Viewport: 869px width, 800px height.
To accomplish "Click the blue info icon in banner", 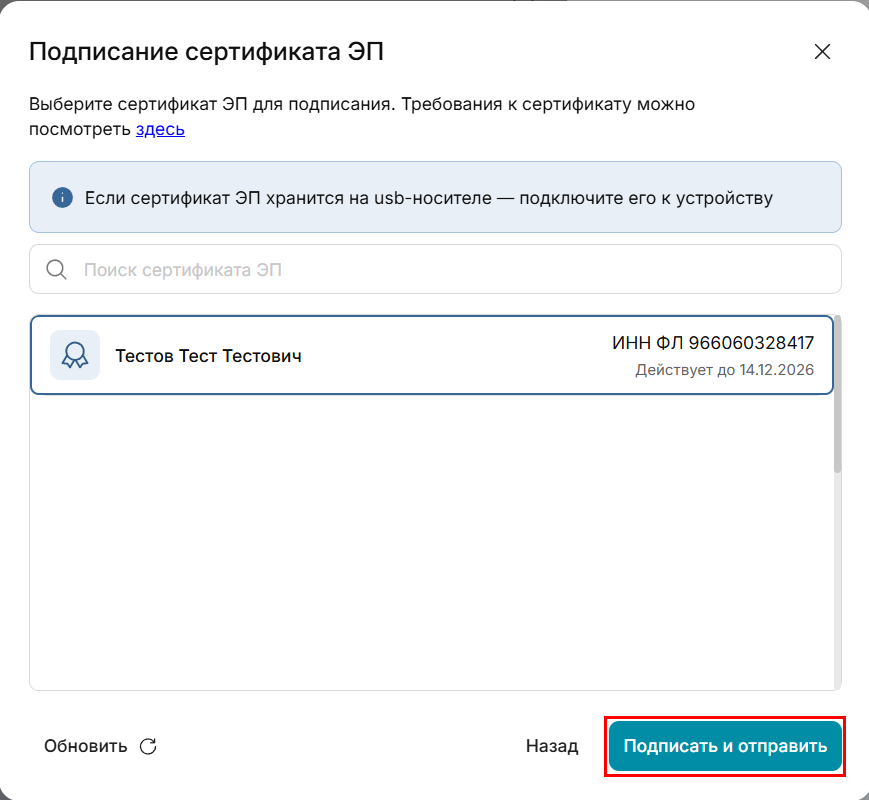I will (63, 197).
